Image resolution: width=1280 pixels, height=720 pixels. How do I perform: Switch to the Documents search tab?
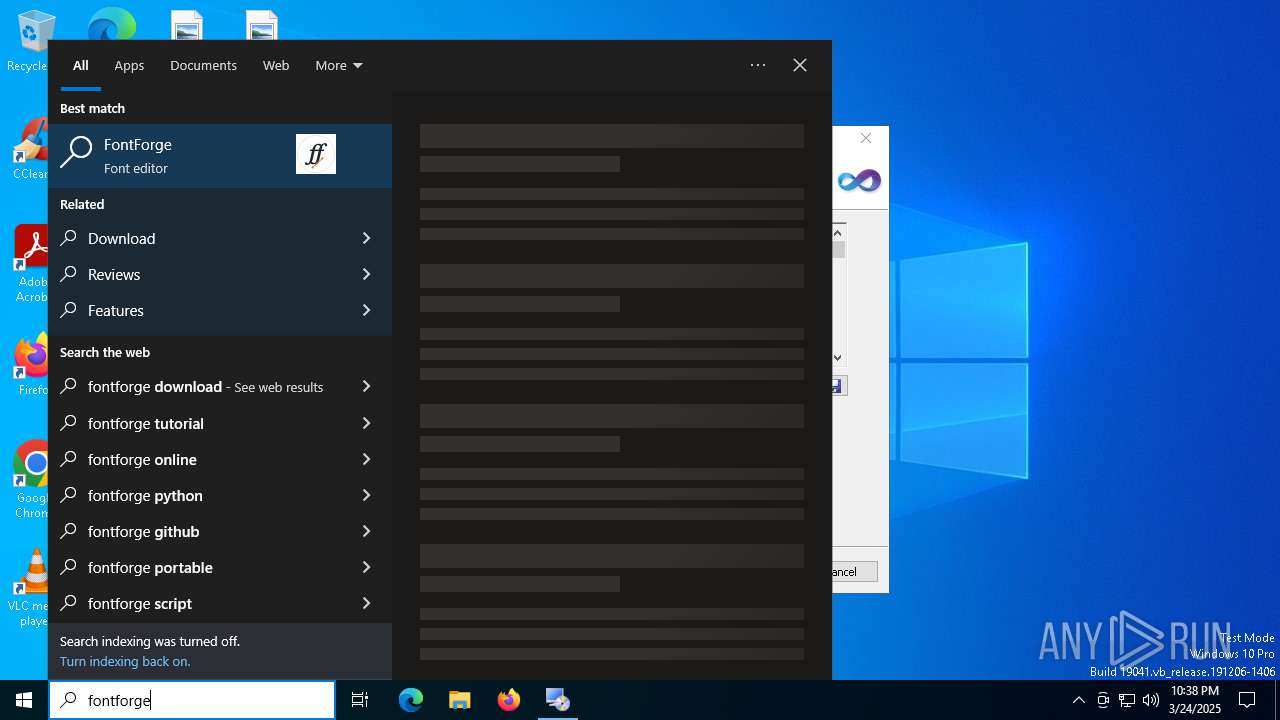pos(203,65)
